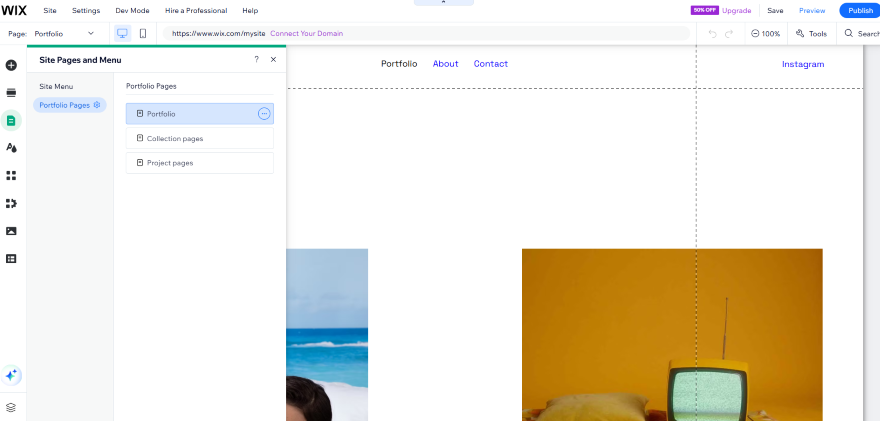Open the Pages and Menu sidebar icon
The image size is (880, 421).
point(11,120)
